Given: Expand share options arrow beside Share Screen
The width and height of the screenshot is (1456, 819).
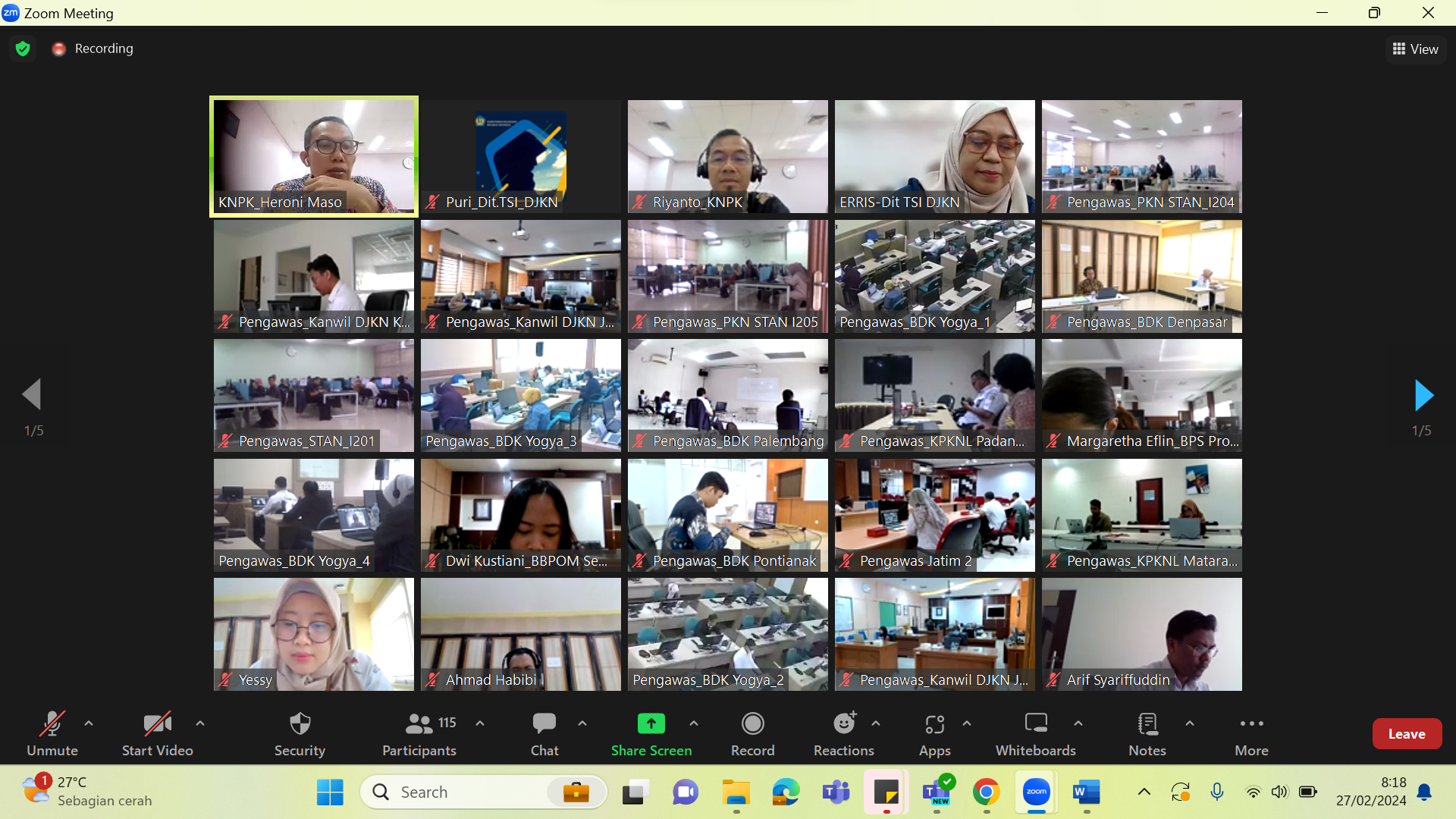Looking at the screenshot, I should 694,723.
